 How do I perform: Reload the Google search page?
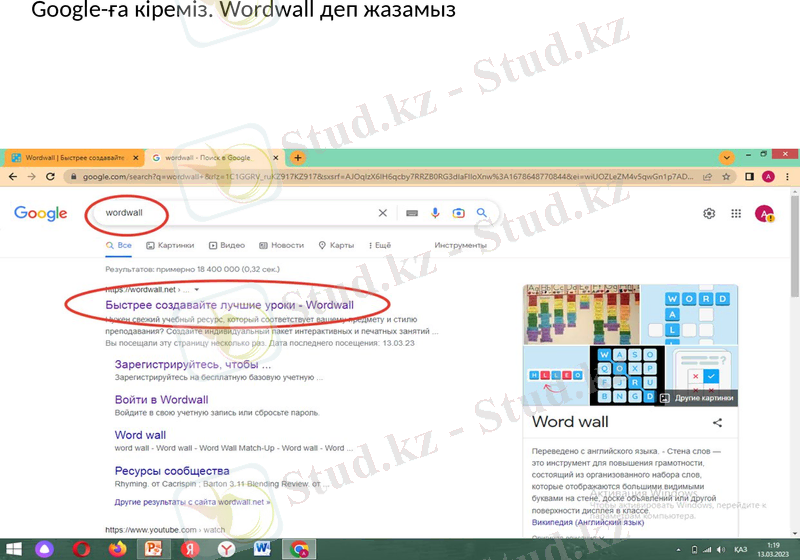[x=50, y=176]
